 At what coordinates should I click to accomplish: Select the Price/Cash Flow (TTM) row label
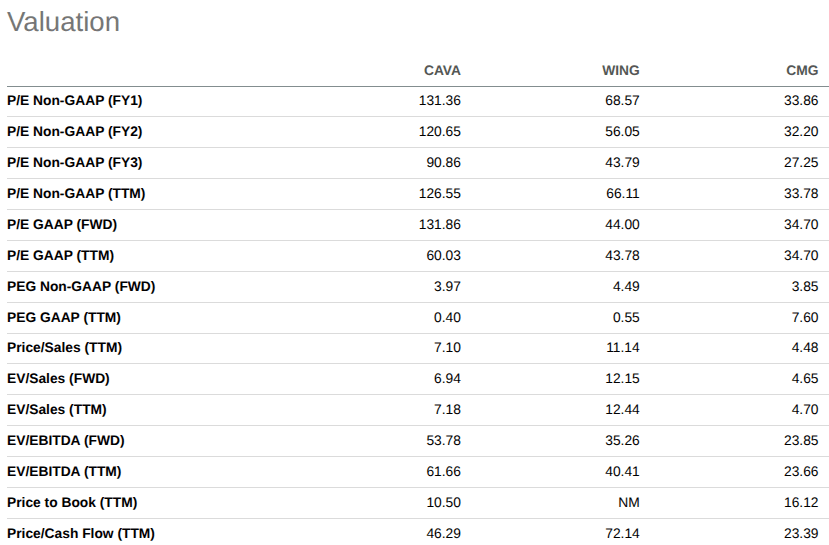pos(80,534)
